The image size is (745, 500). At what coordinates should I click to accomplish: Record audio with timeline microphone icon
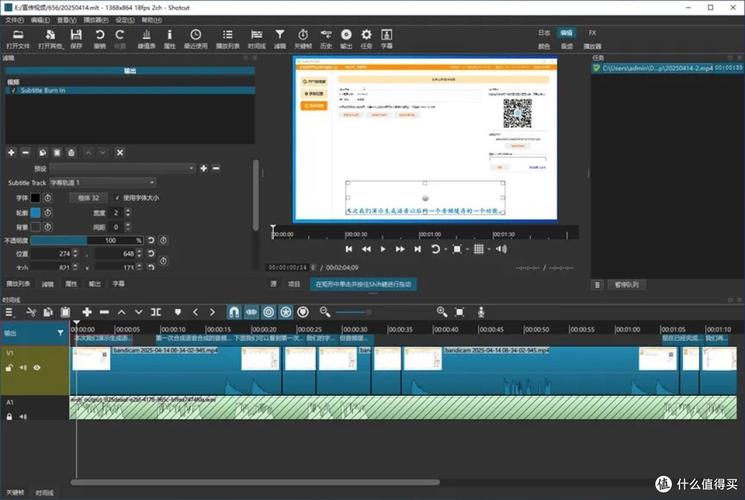pos(481,312)
